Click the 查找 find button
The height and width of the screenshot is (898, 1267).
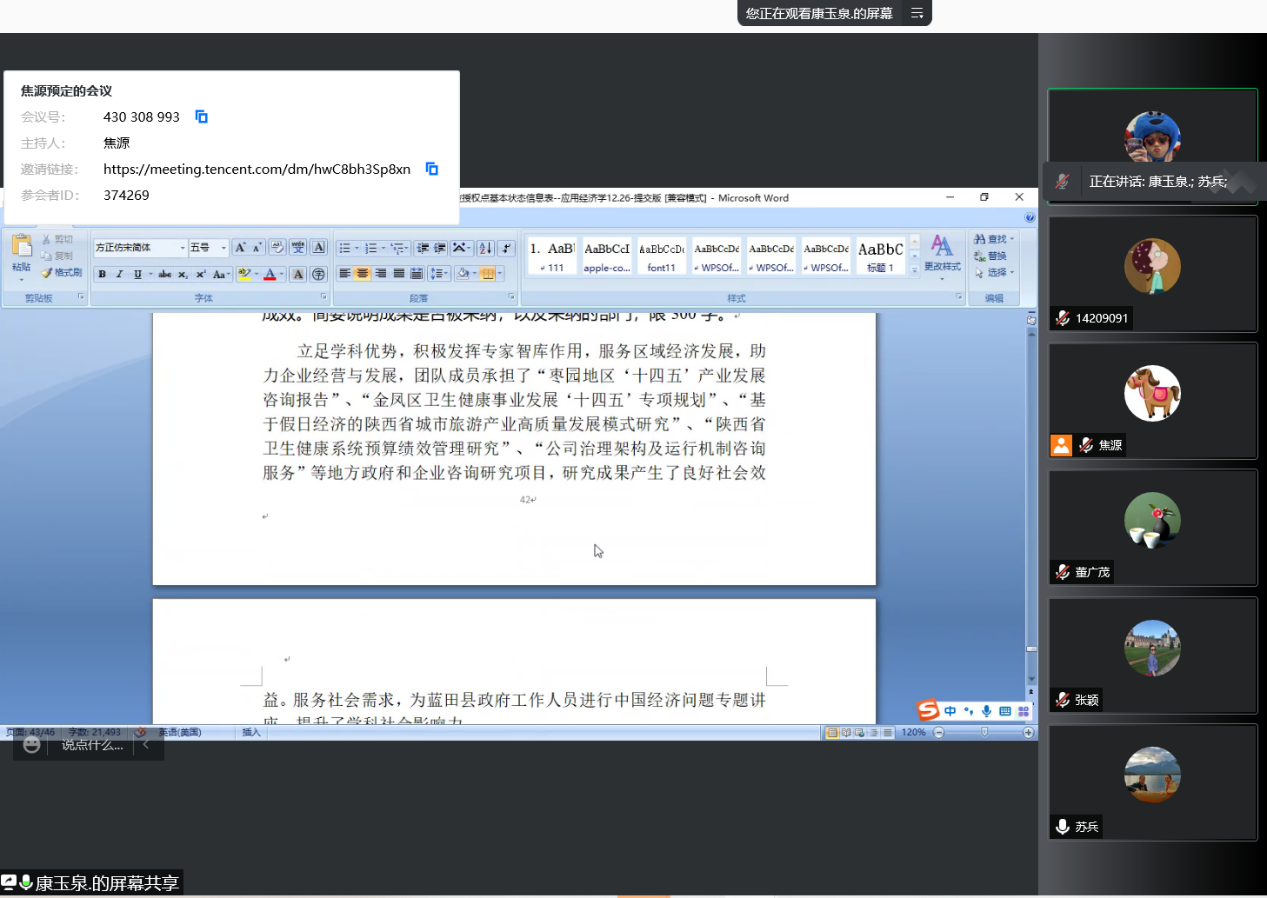click(991, 240)
